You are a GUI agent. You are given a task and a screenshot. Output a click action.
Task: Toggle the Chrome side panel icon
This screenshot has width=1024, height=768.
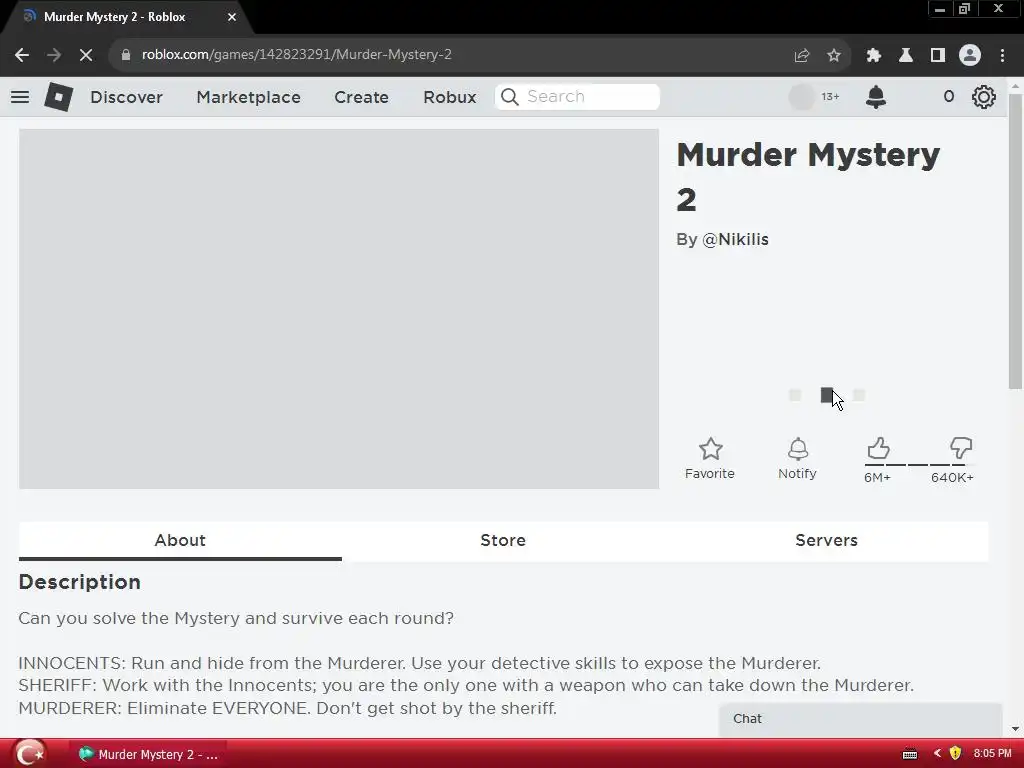click(937, 56)
